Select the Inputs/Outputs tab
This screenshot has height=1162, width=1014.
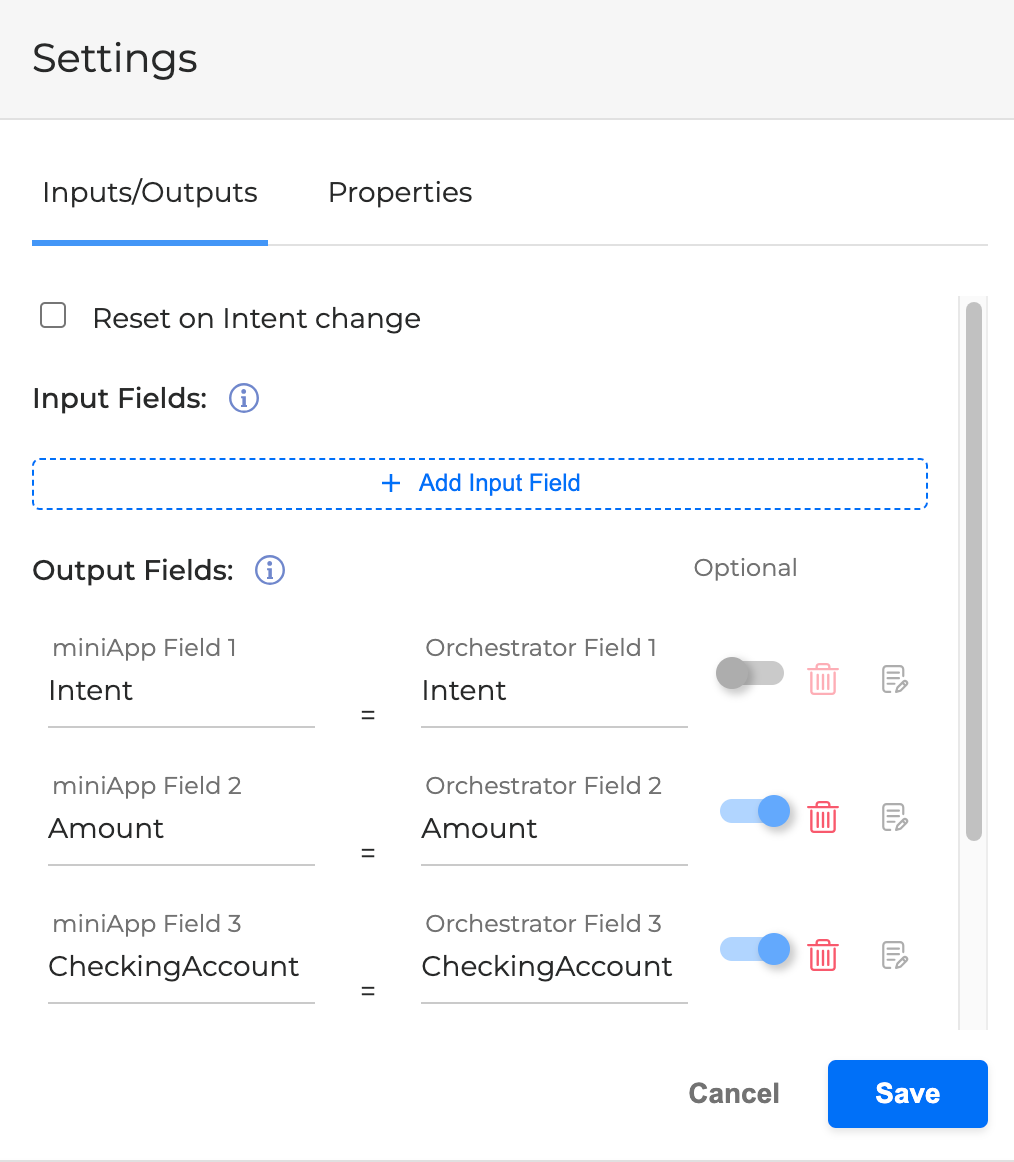(x=150, y=192)
